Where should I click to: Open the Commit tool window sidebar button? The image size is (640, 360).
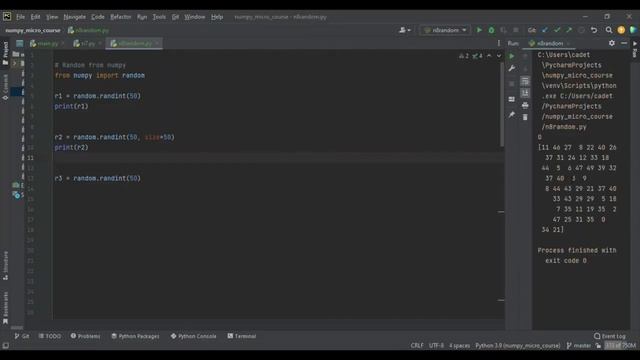pos(5,87)
